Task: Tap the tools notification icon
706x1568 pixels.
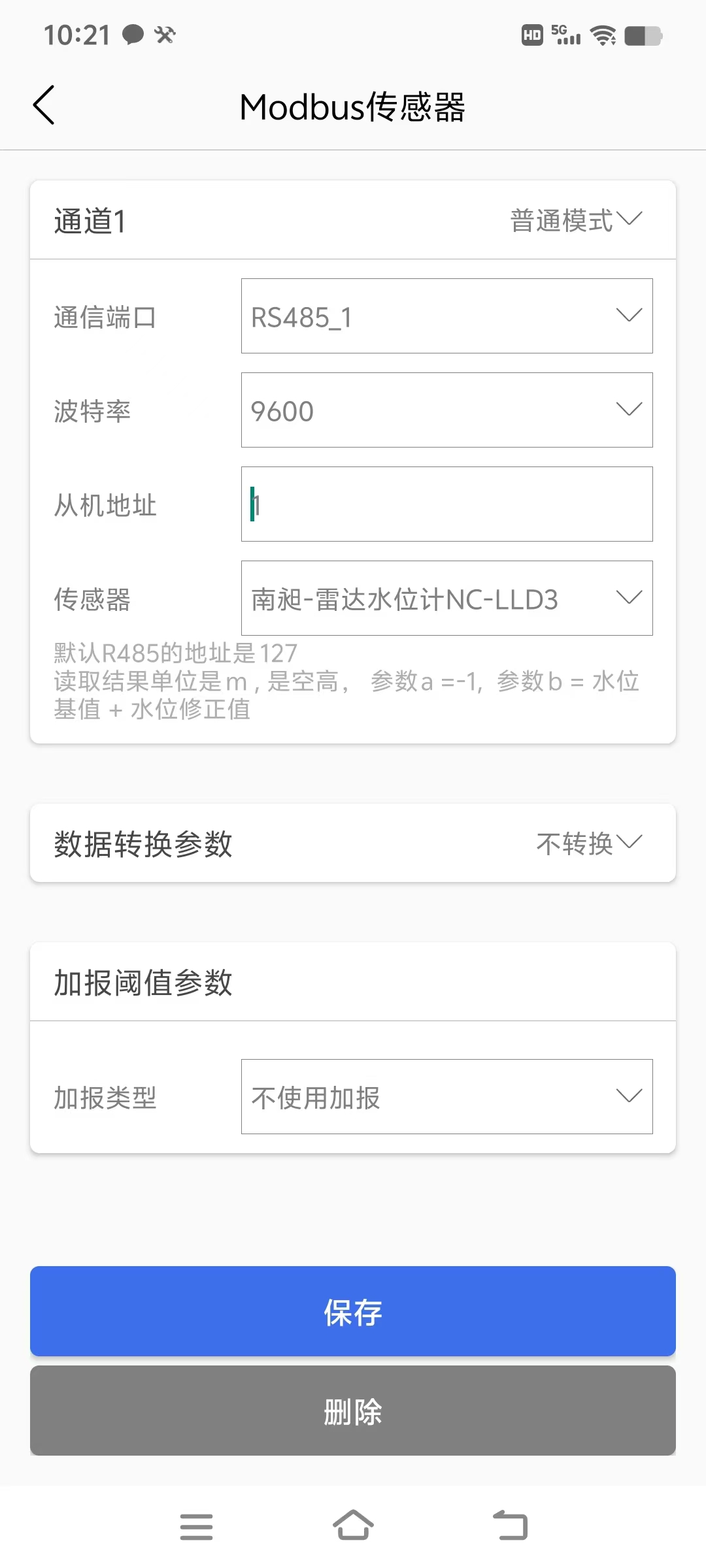Action: [165, 35]
